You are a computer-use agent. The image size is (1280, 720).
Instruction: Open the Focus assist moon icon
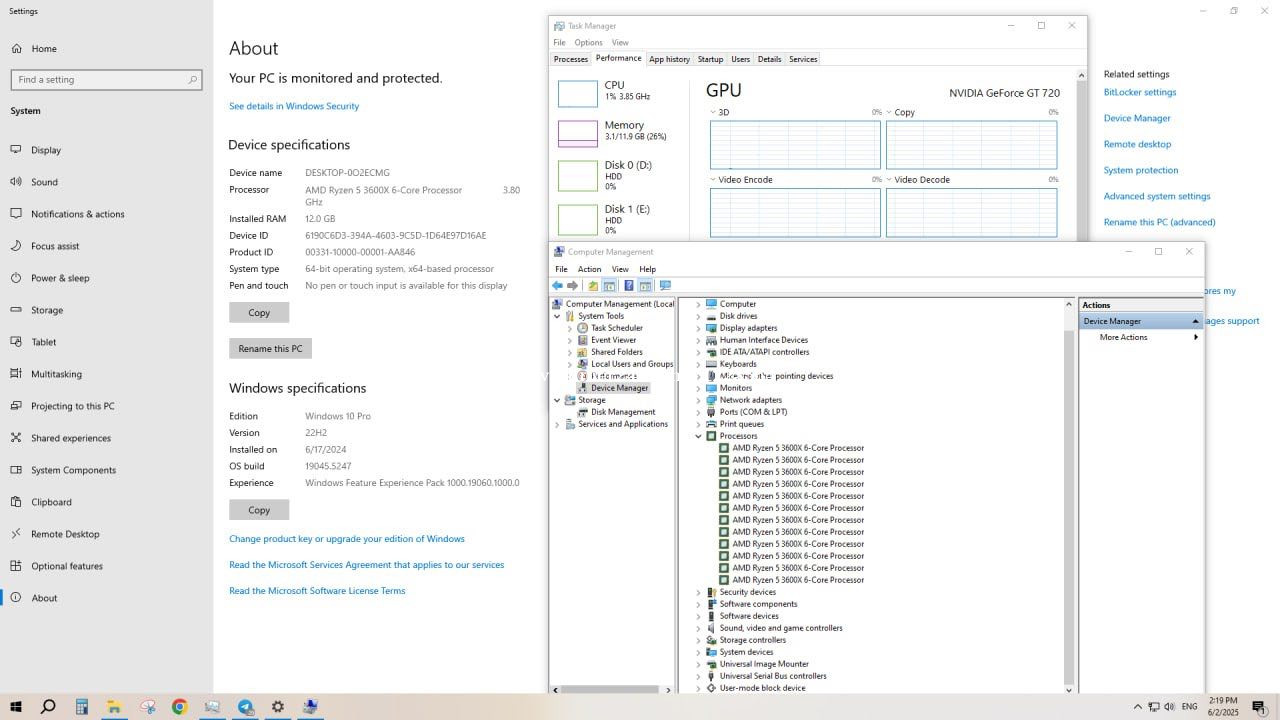[x=16, y=246]
